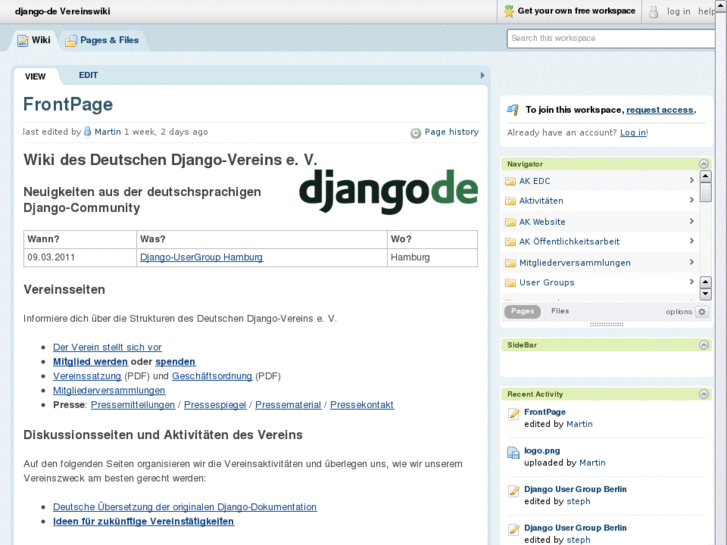Focus the Search this workspace field
The image size is (727, 545).
[x=611, y=38]
